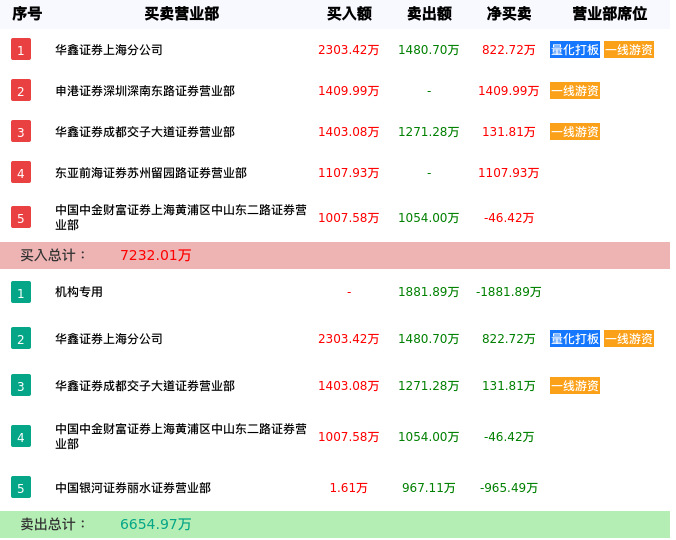The width and height of the screenshot is (676, 540).
Task: Select sell amount 1271.28万 in buy list
Action: pos(429,132)
